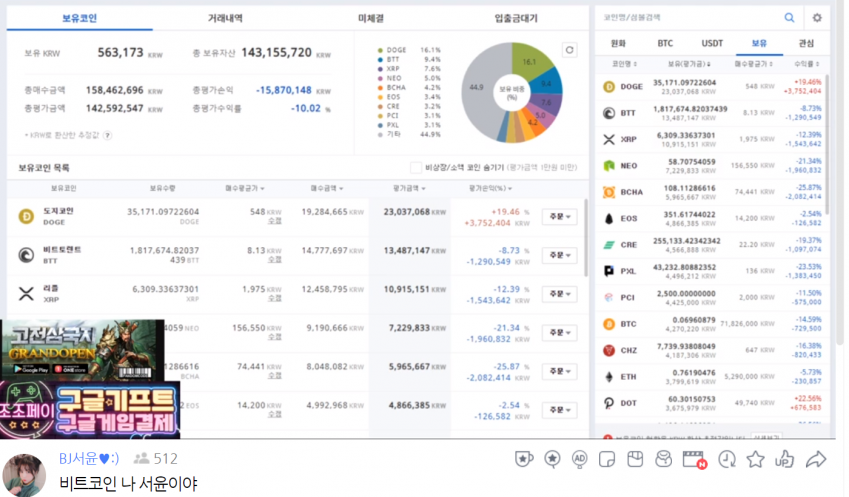Click the BTT coin icon in right list
849x497 pixels.
[x=609, y=113]
